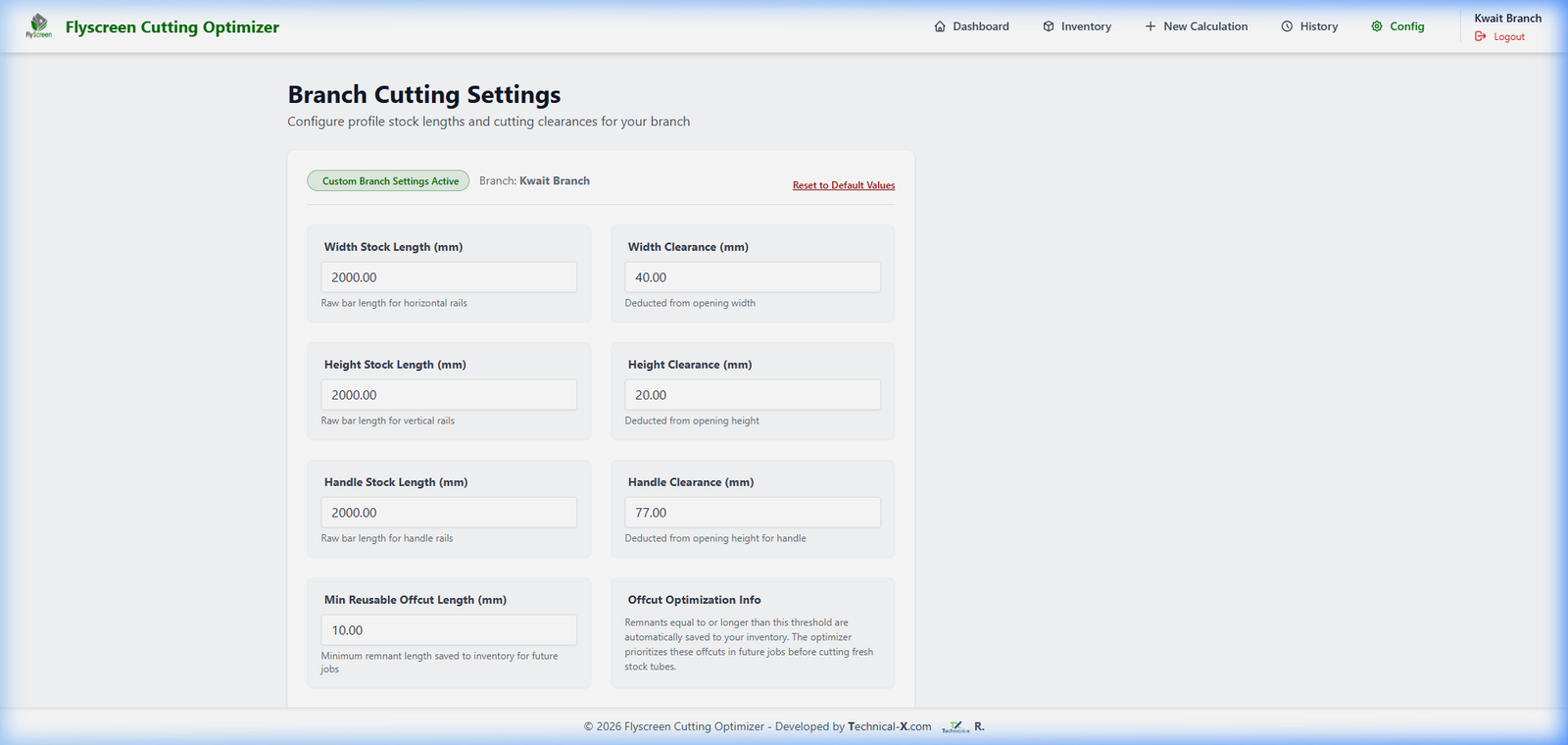The image size is (1568, 745).
Task: Click the Config gear icon
Action: (x=1377, y=26)
